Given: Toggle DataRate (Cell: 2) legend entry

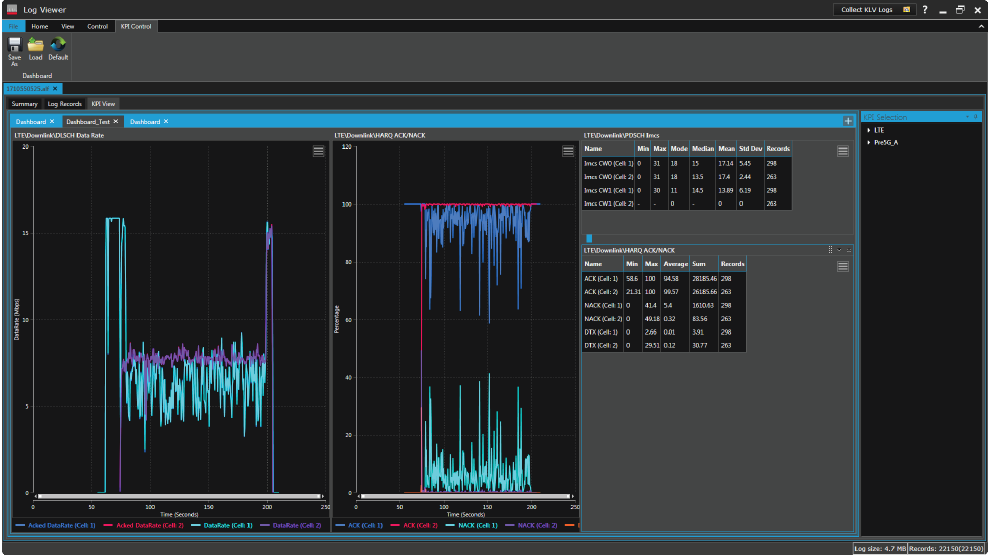Looking at the screenshot, I should [296, 524].
